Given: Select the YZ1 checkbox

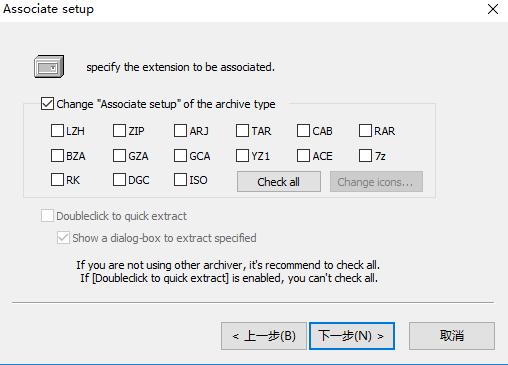Looking at the screenshot, I should click(x=242, y=156).
